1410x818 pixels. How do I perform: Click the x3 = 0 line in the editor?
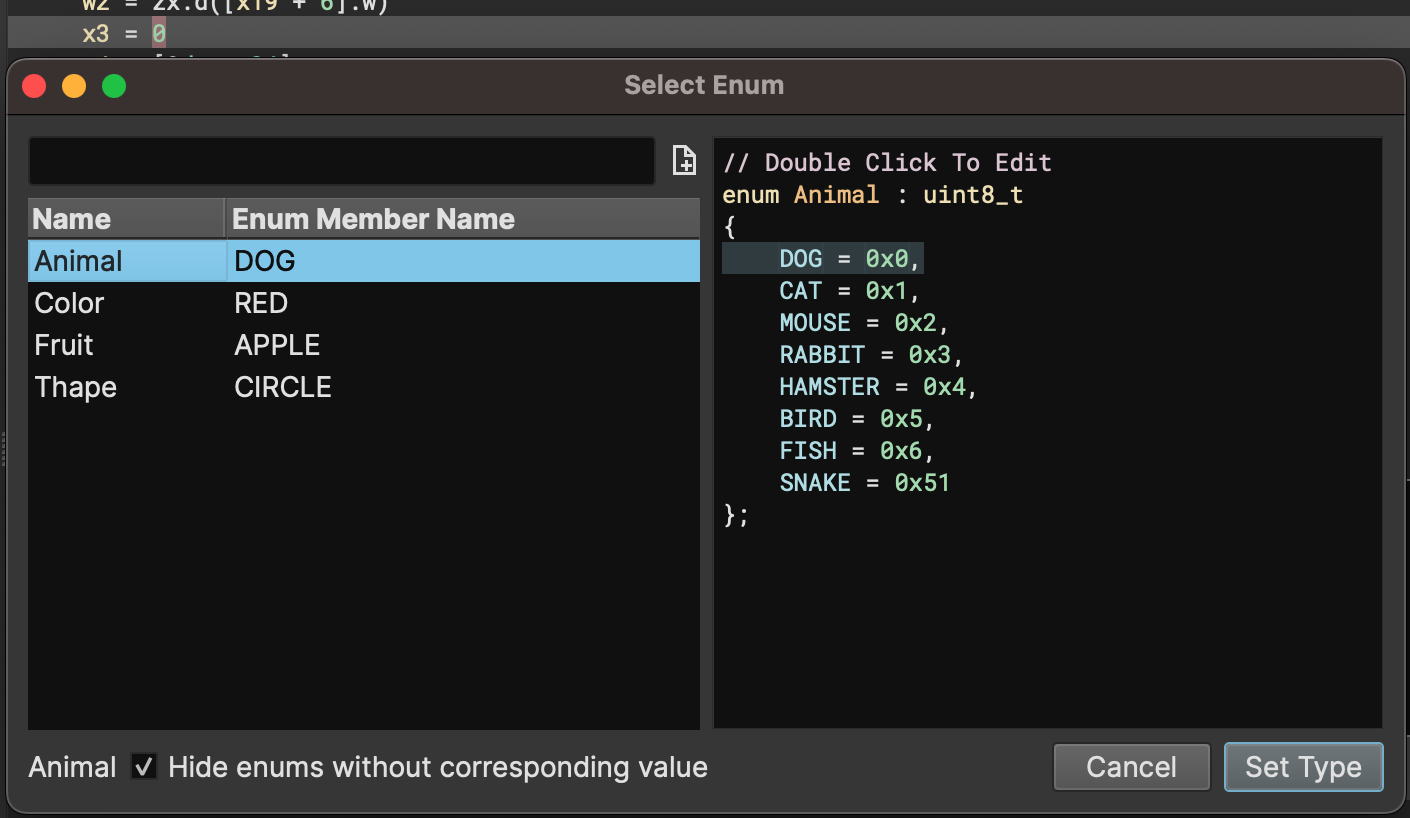[120, 33]
